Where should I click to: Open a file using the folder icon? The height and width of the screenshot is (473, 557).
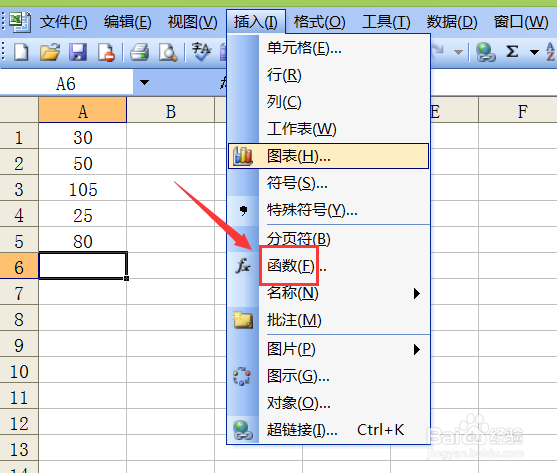tap(50, 52)
